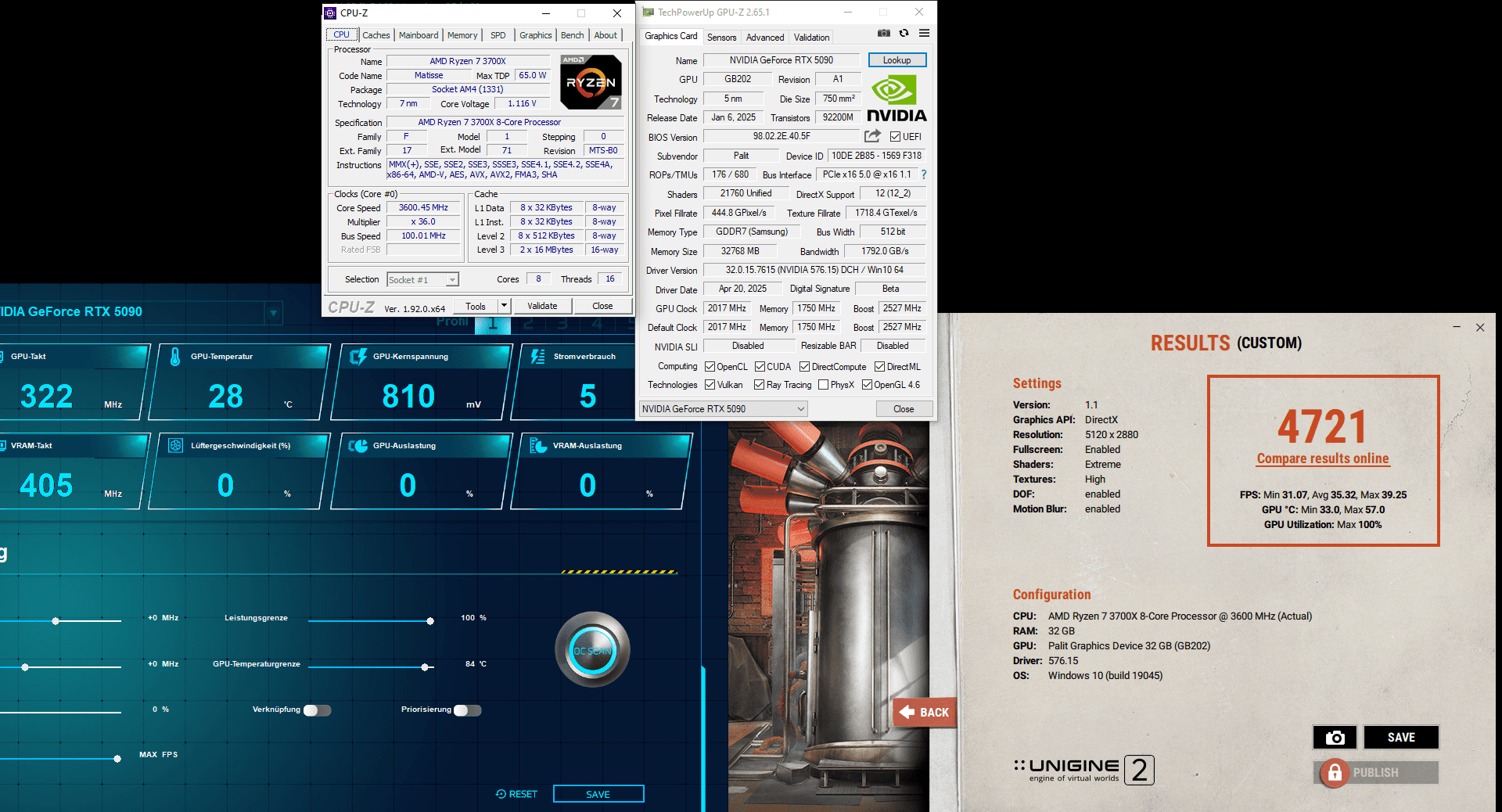Toggle the UEFI checkbox in GPU-Z
This screenshot has width=1502, height=812.
point(895,137)
